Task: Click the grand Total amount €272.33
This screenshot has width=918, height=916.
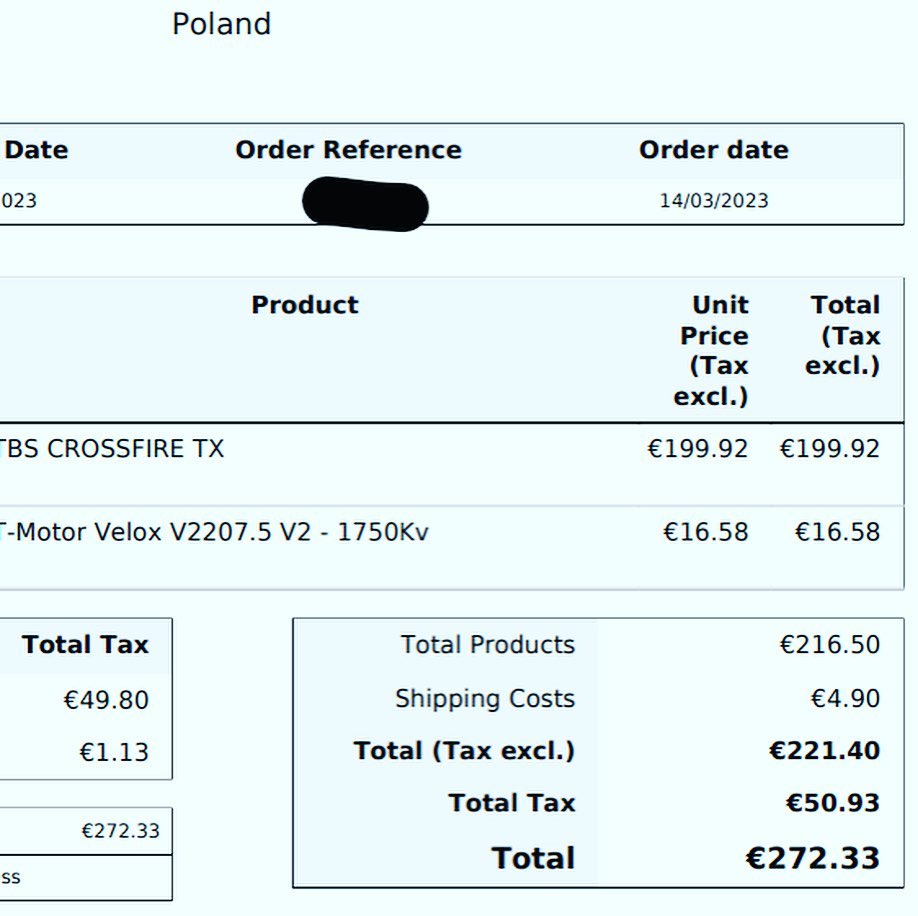Action: point(813,858)
